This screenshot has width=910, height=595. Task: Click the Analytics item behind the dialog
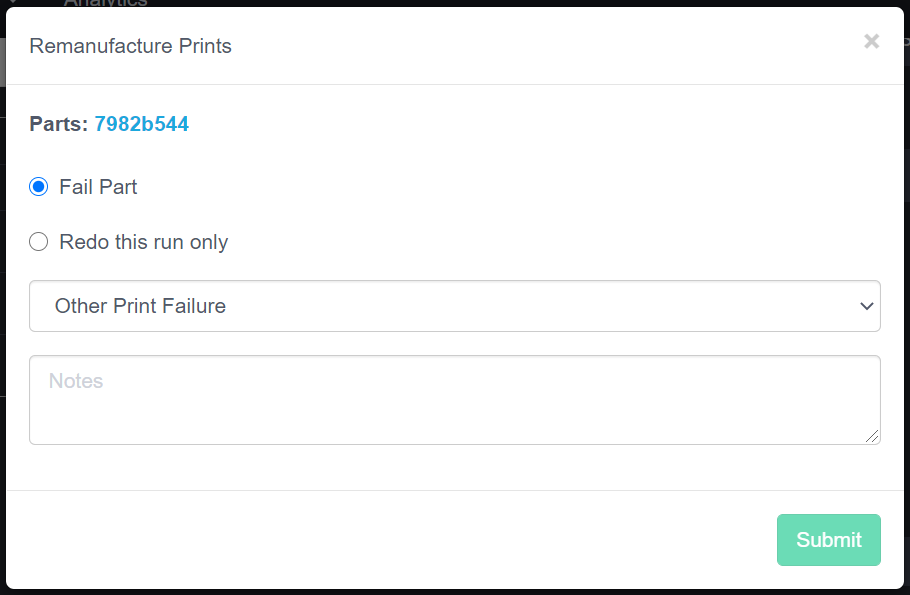105,3
